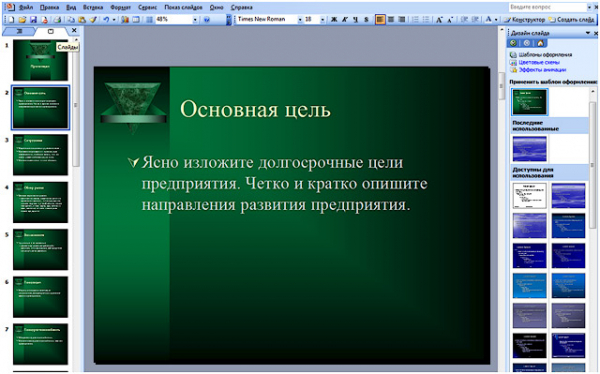The width and height of the screenshot is (600, 374).
Task: Toggle italic К formatting
Action: [345, 20]
